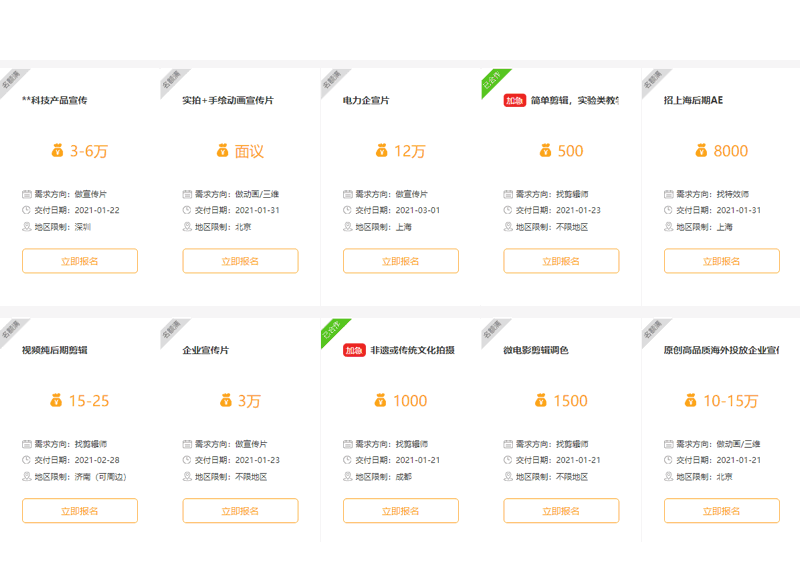Screen dimensions: 800x575
Task: Click 立即报名 under 实拍+手绘动画宣传片
Action: point(240,261)
